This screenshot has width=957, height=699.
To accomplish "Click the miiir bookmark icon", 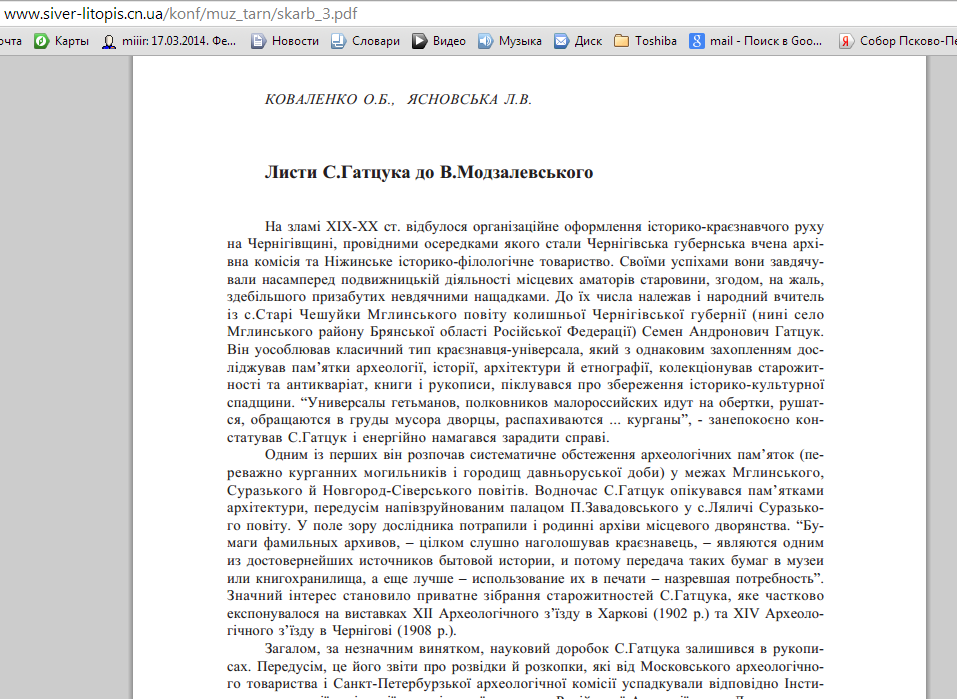I will [x=109, y=42].
